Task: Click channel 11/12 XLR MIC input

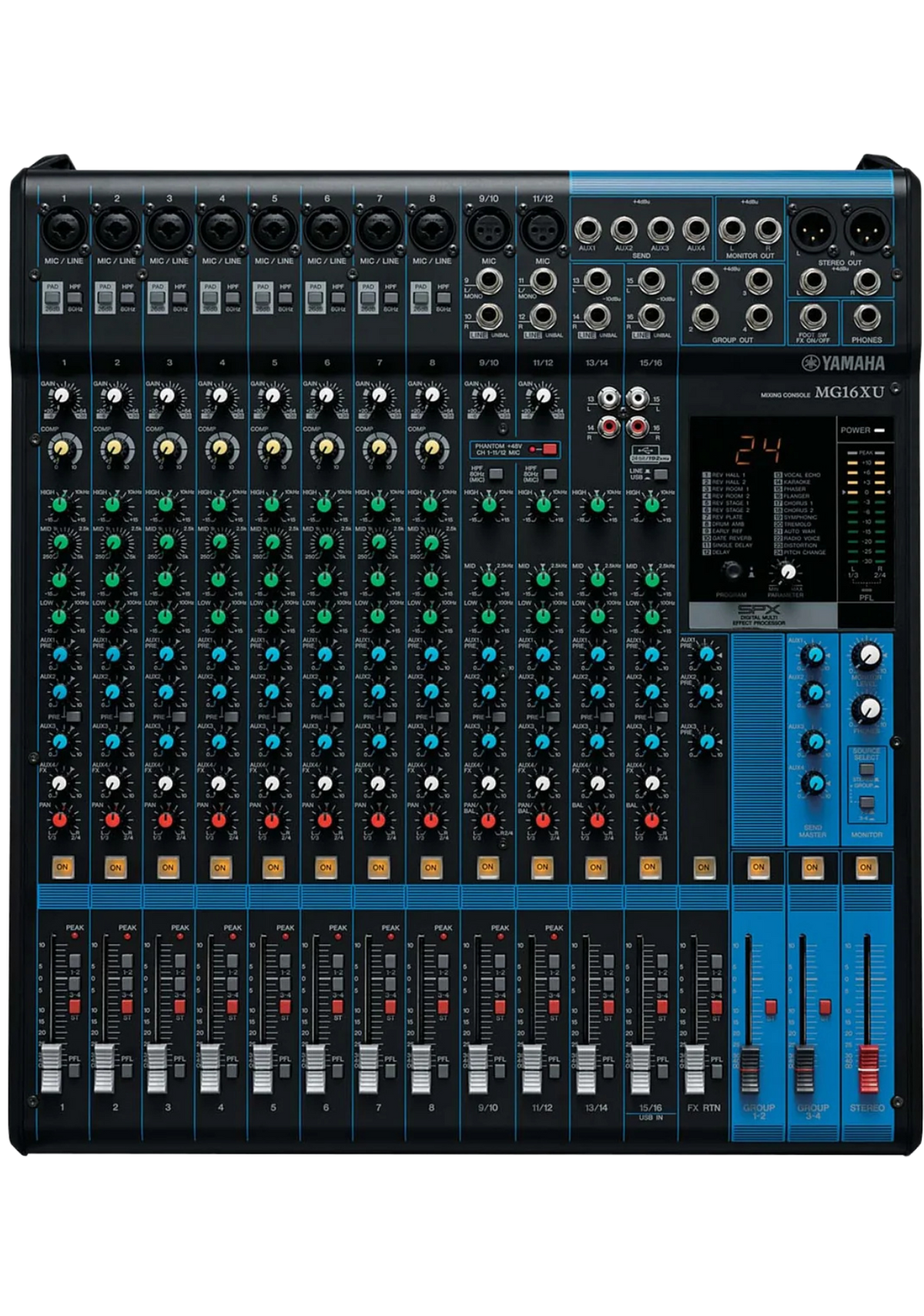Action: (x=542, y=229)
